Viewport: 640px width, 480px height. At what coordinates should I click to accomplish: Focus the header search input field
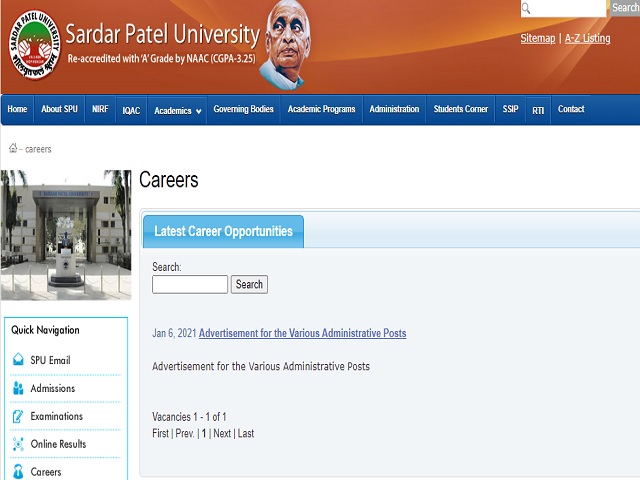(563, 8)
